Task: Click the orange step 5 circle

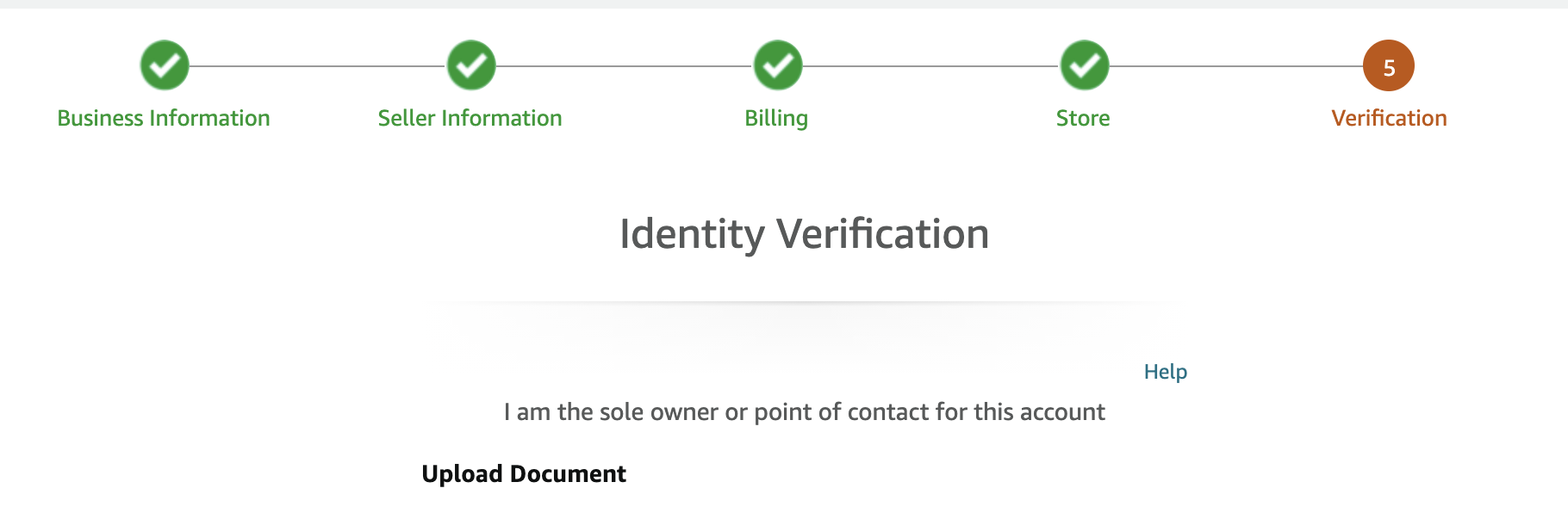Action: pos(1389,65)
